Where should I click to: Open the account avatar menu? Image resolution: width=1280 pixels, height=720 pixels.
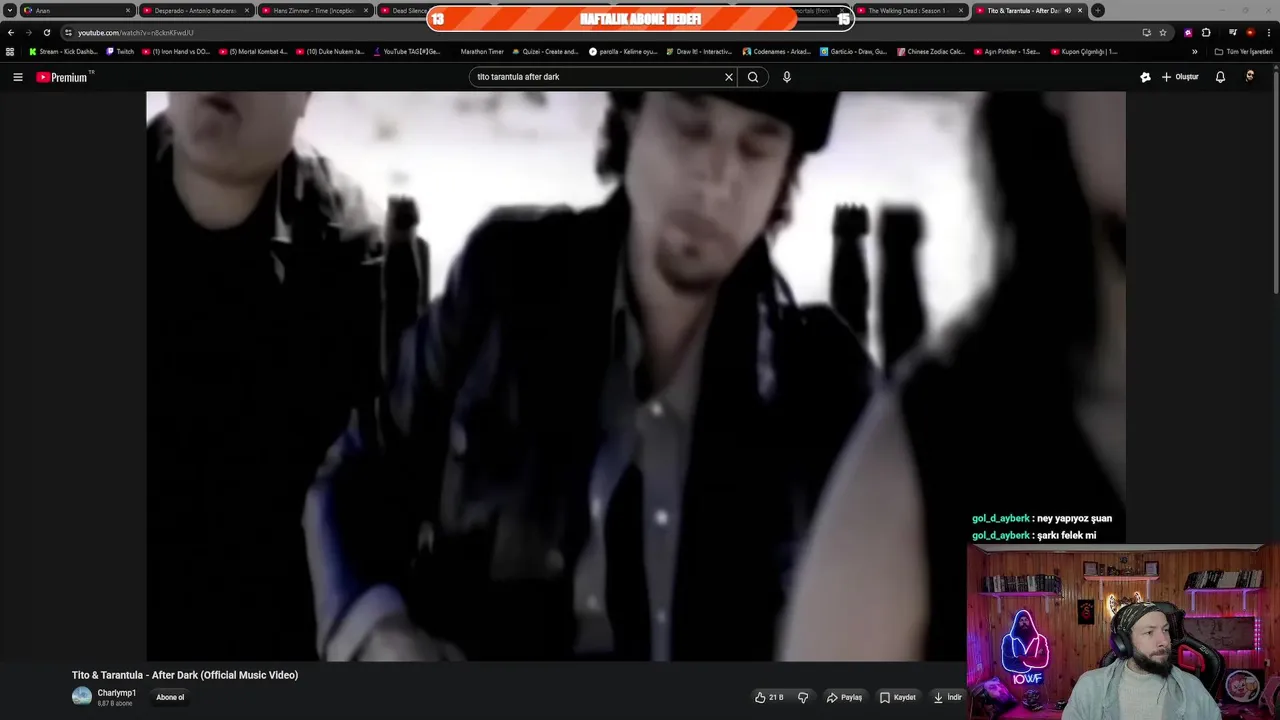[x=1250, y=77]
